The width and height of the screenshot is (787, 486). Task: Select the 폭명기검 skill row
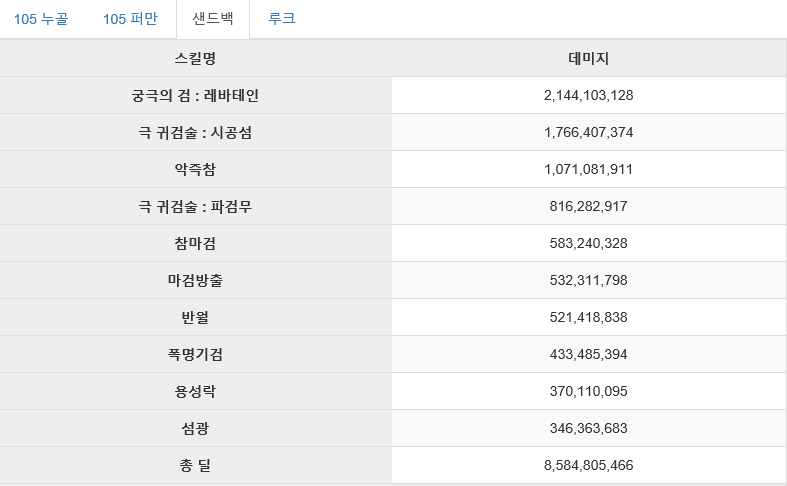[393, 354]
